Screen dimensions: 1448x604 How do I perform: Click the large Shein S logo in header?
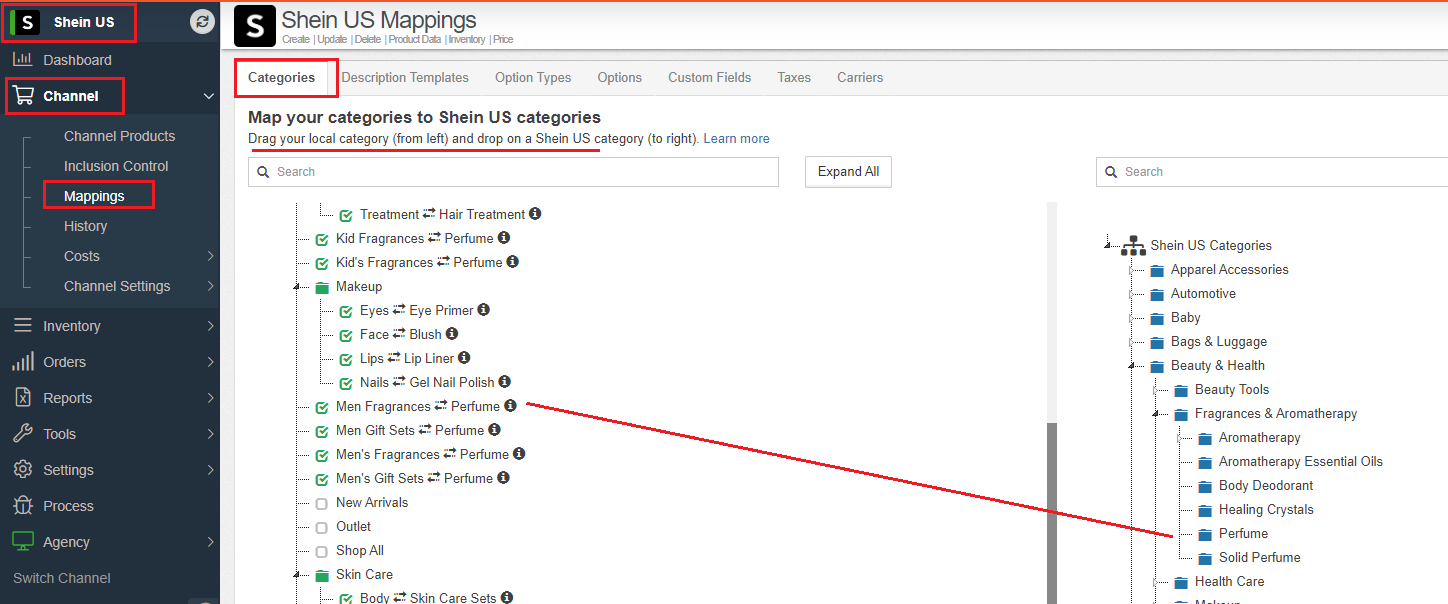click(x=255, y=26)
